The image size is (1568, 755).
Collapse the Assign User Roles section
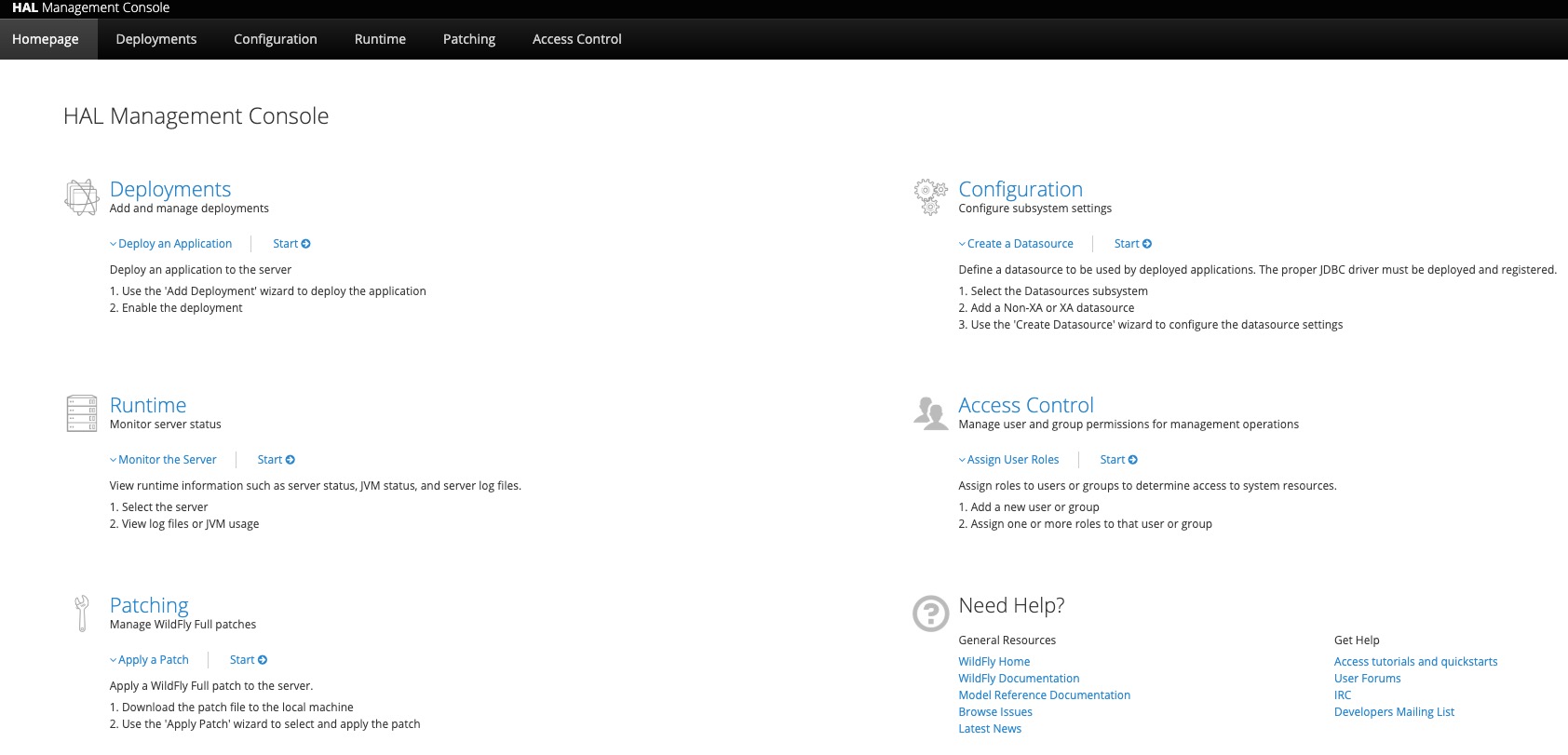point(1009,460)
